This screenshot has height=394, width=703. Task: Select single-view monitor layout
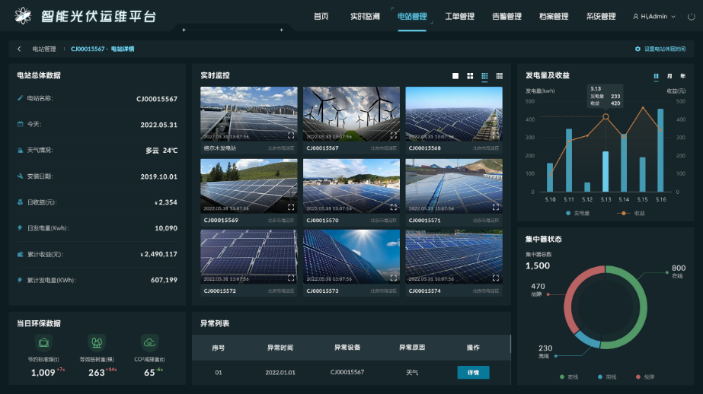pos(456,76)
